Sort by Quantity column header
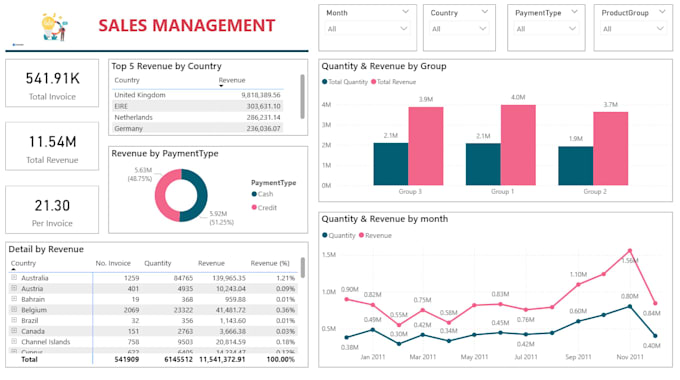The width and height of the screenshot is (680, 380). tap(157, 263)
